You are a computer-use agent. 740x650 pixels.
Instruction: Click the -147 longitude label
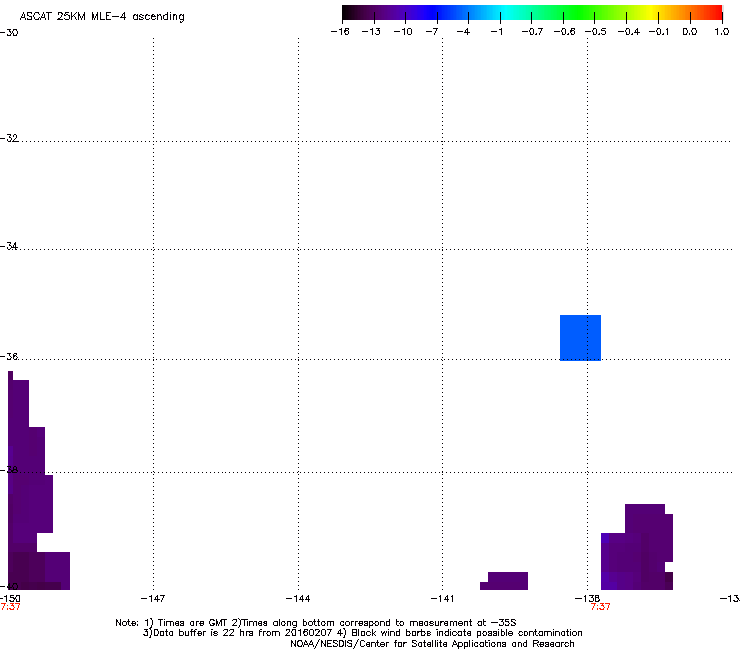coord(153,599)
